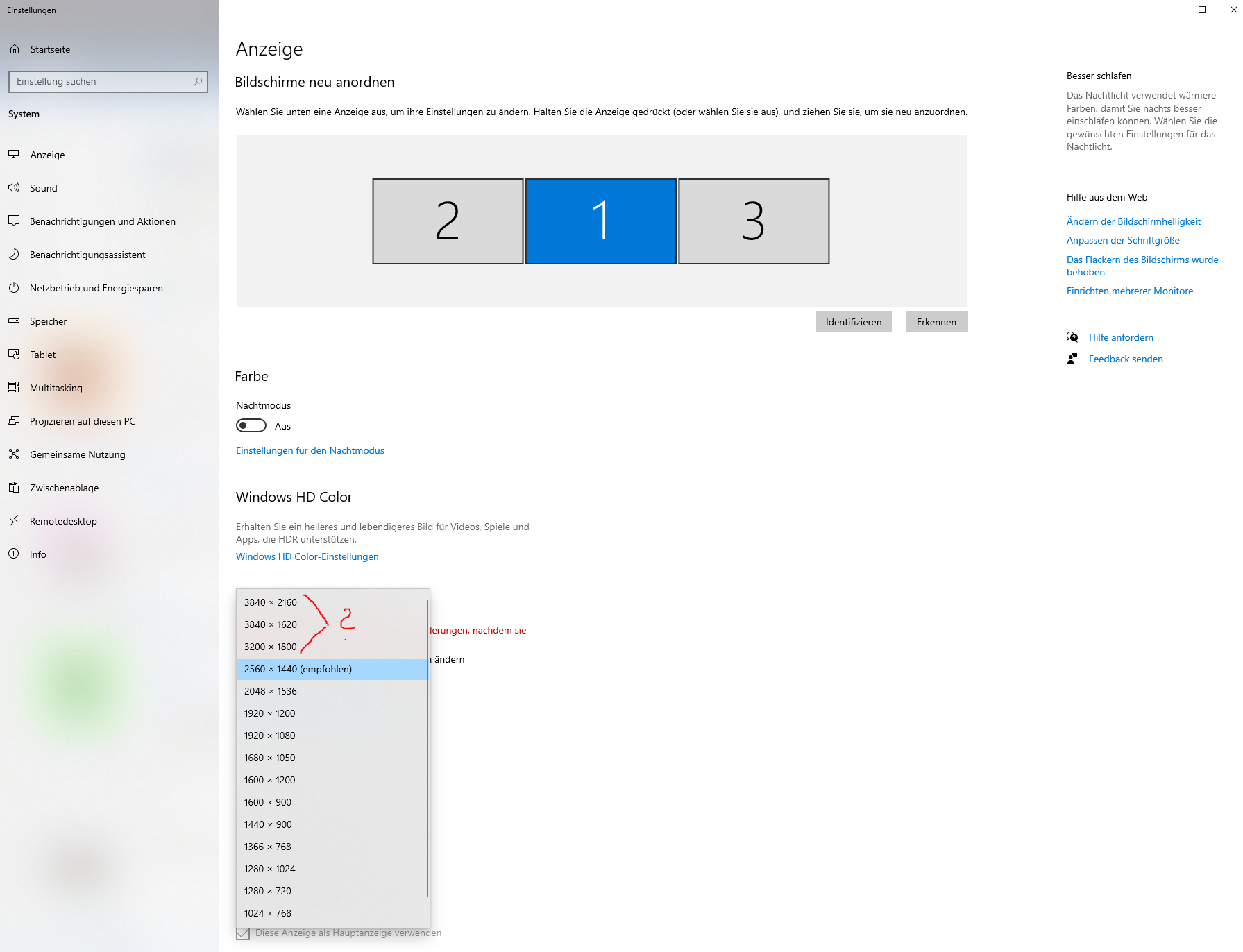Click the search magnifier icon in the settings search
1243x952 pixels.
[x=198, y=81]
